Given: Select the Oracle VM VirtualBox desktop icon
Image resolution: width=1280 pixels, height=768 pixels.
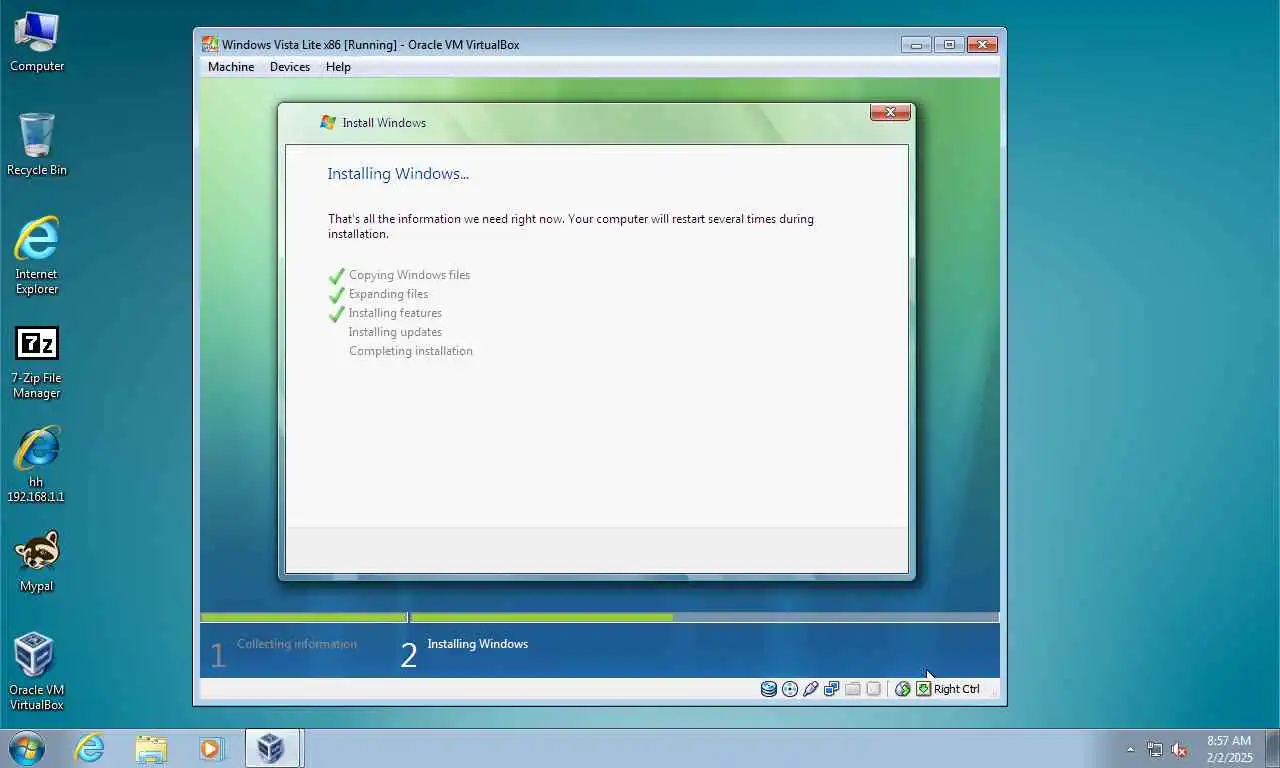Looking at the screenshot, I should tap(37, 672).
